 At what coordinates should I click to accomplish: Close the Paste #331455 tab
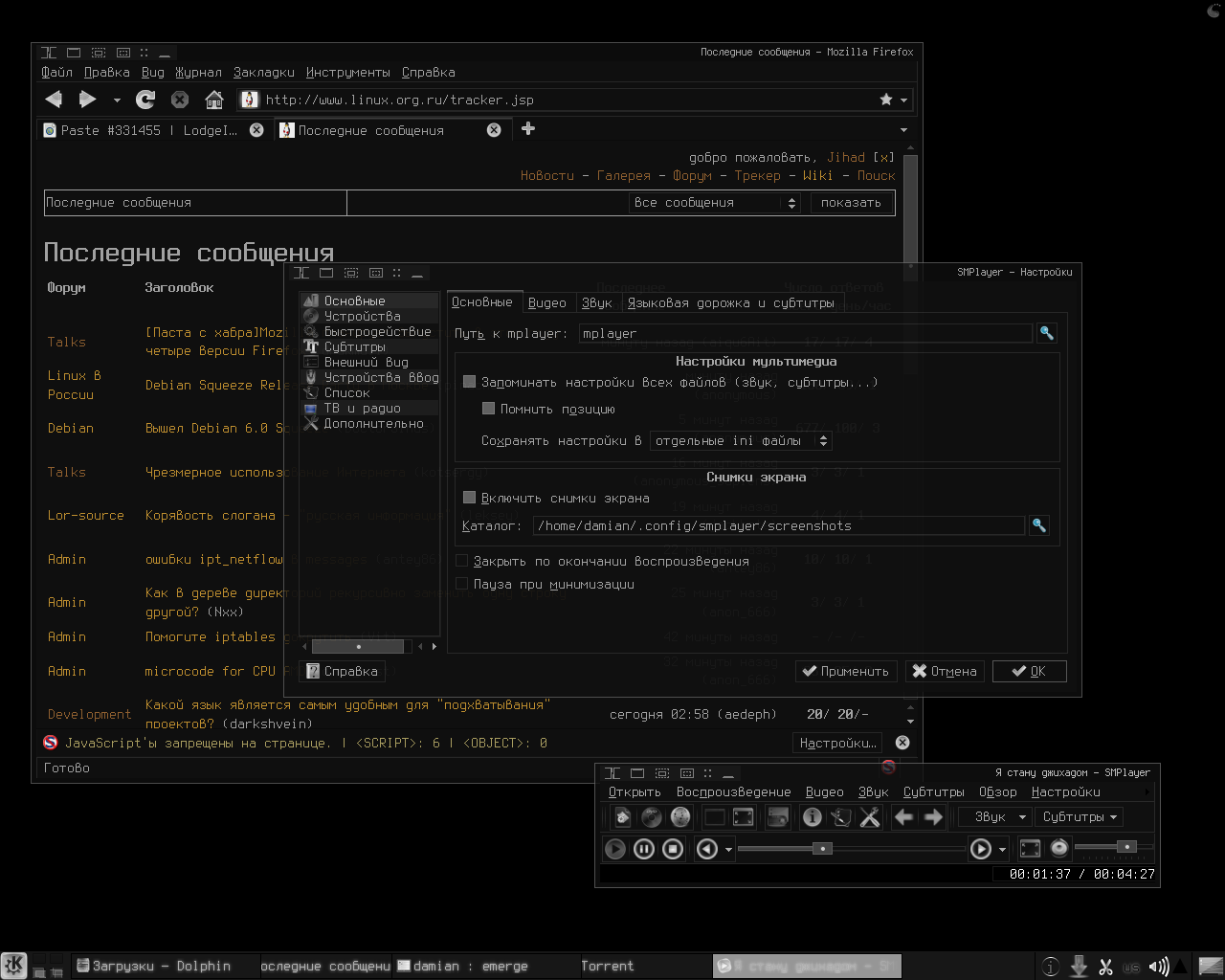pyautogui.click(x=256, y=130)
